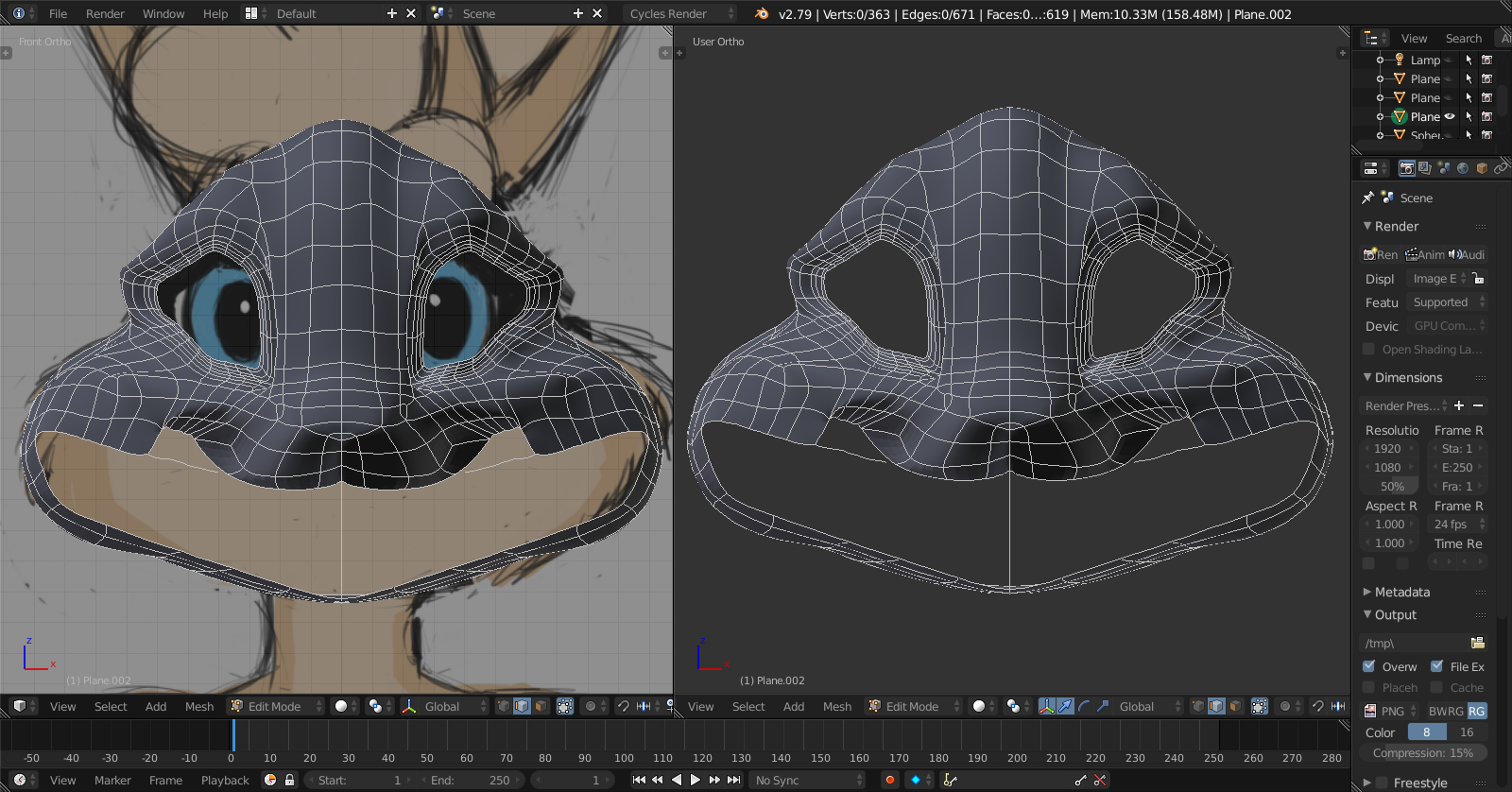Enable face select mode in right viewport
The width and height of the screenshot is (1512, 792).
click(x=1235, y=706)
